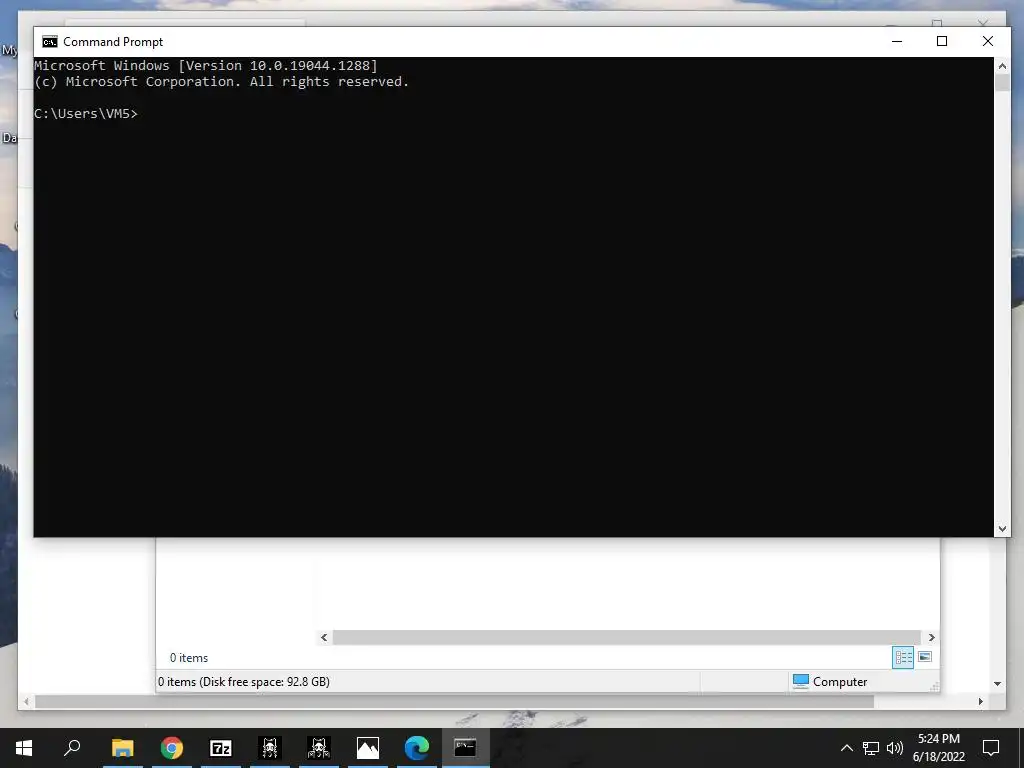Open the Photos app in the taskbar
This screenshot has height=768, width=1024.
coord(368,748)
